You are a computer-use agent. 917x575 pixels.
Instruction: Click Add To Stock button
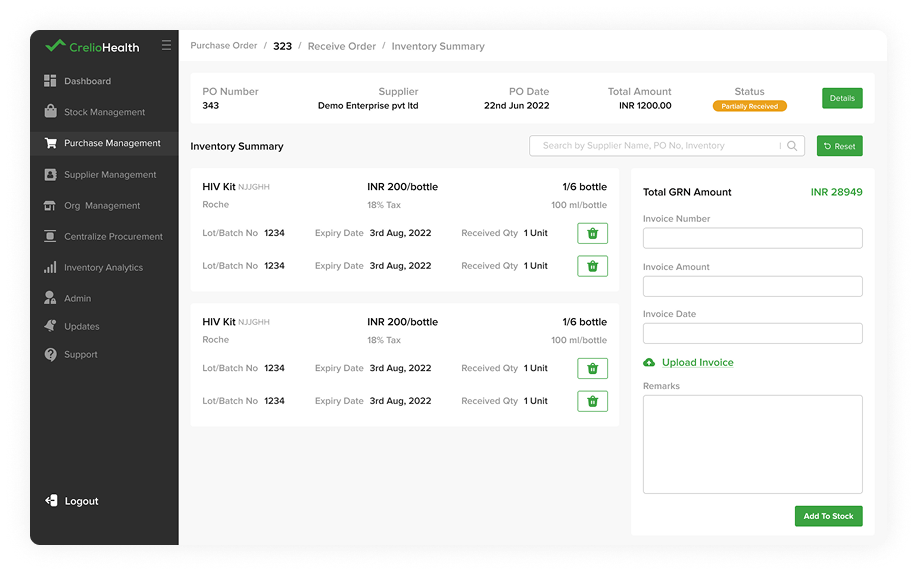[x=829, y=516]
